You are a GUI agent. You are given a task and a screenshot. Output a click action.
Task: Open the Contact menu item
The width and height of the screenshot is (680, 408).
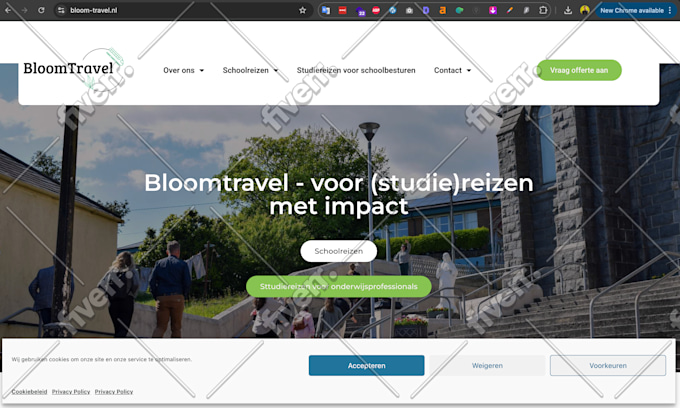click(448, 70)
